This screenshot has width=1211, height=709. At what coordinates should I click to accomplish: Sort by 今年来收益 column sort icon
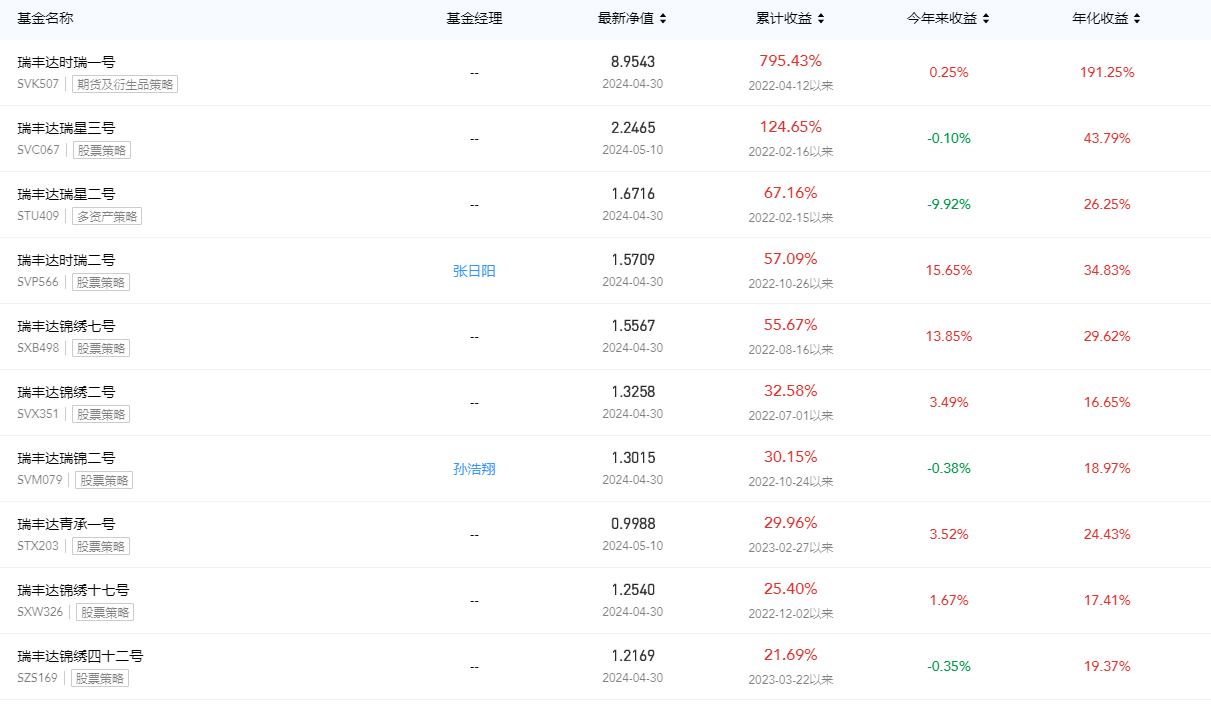coord(986,19)
